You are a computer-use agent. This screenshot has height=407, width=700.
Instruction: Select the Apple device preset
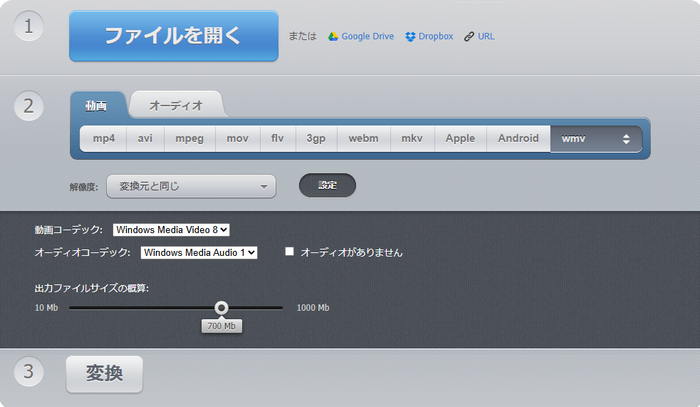tap(460, 138)
